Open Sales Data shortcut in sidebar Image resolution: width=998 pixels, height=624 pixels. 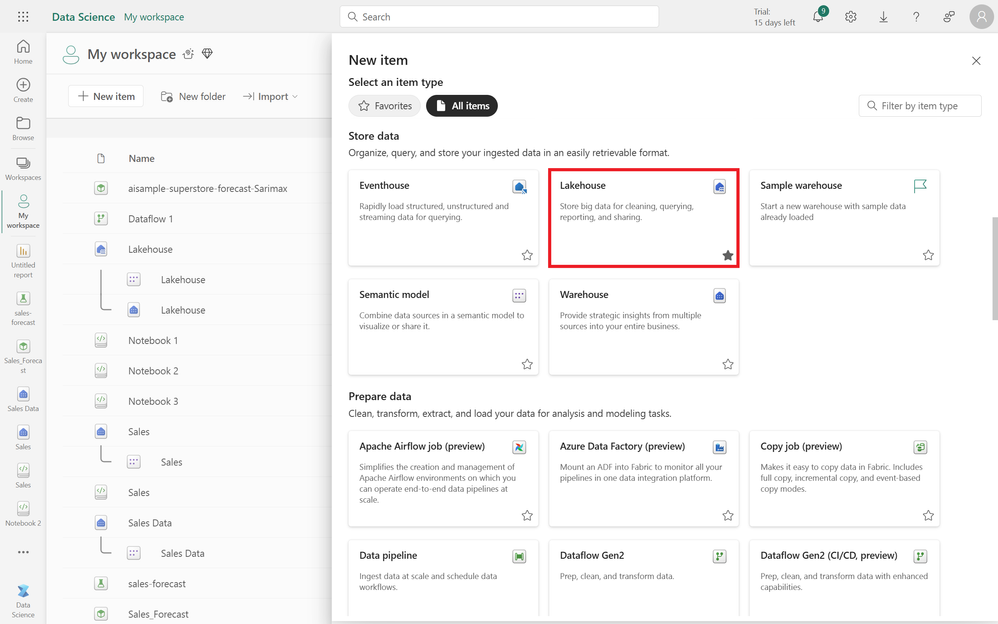(x=23, y=399)
